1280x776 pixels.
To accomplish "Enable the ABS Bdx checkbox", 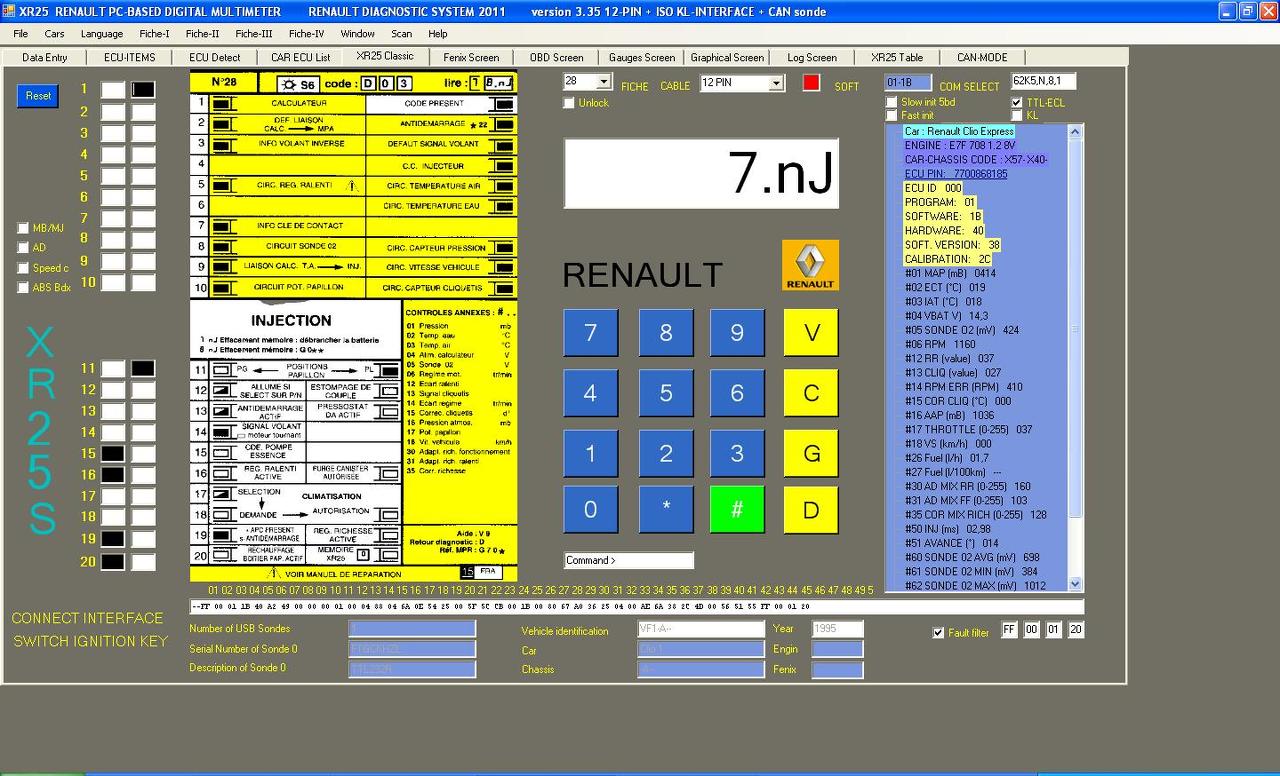I will click(23, 288).
